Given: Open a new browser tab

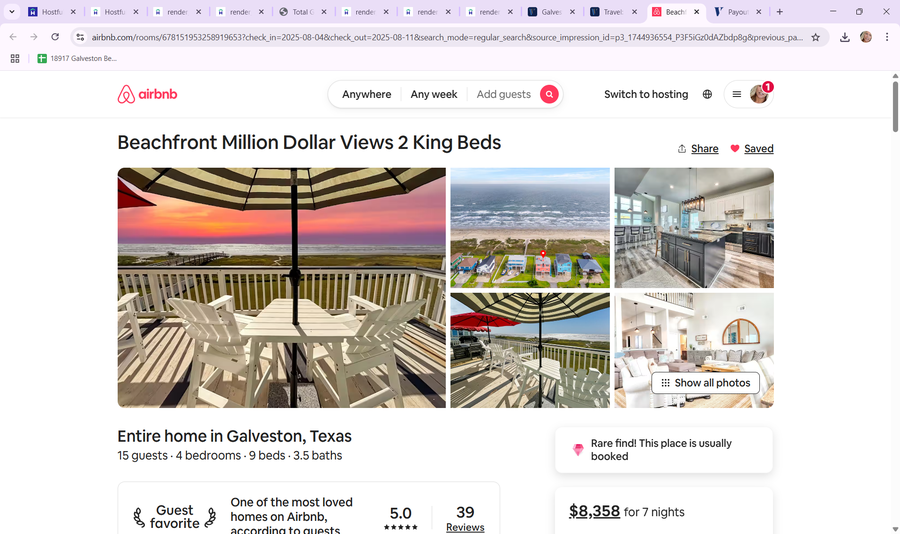Looking at the screenshot, I should (x=780, y=12).
